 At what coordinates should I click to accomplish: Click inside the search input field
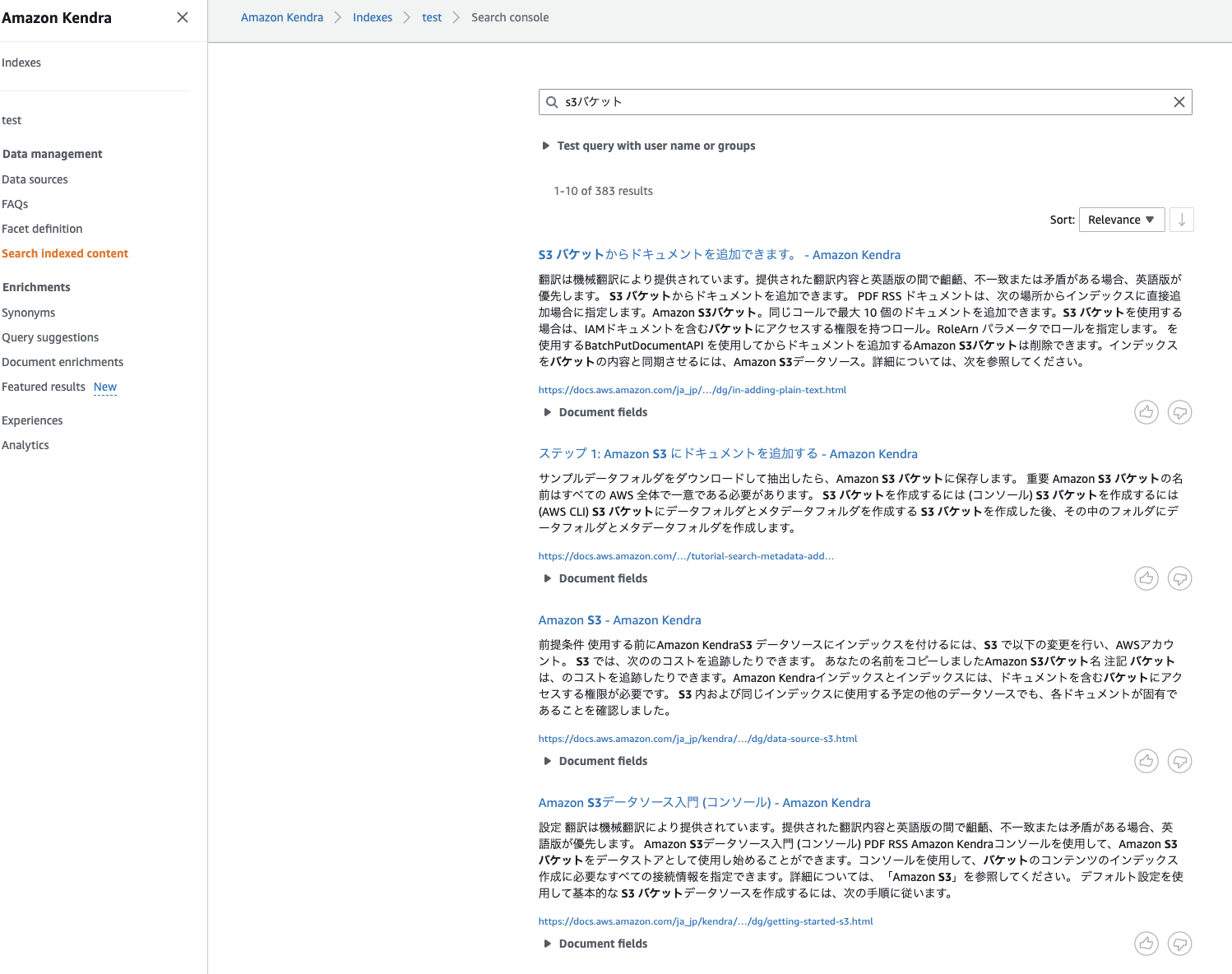pyautogui.click(x=822, y=101)
